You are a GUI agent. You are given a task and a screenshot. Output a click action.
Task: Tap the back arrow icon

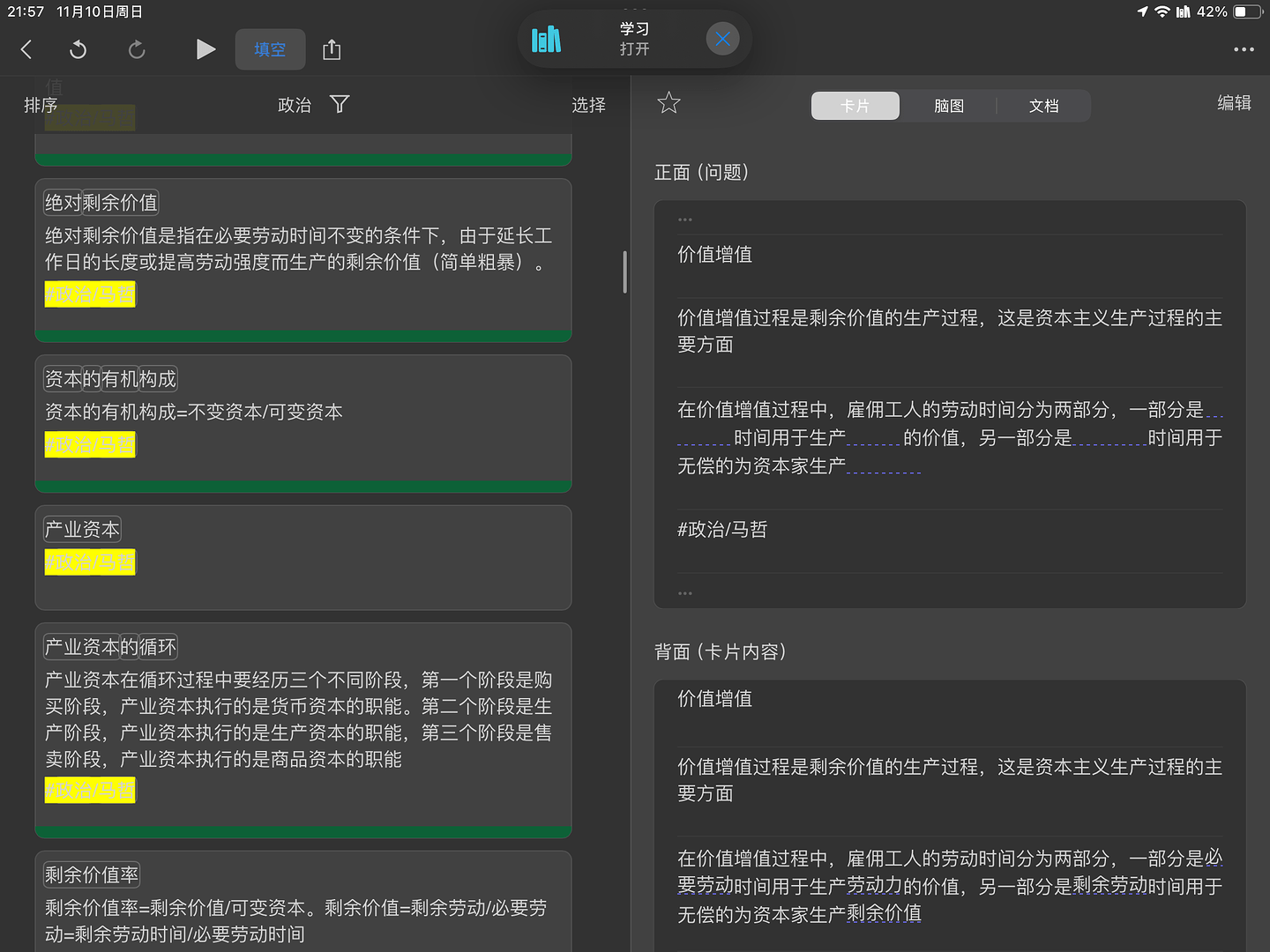click(26, 49)
